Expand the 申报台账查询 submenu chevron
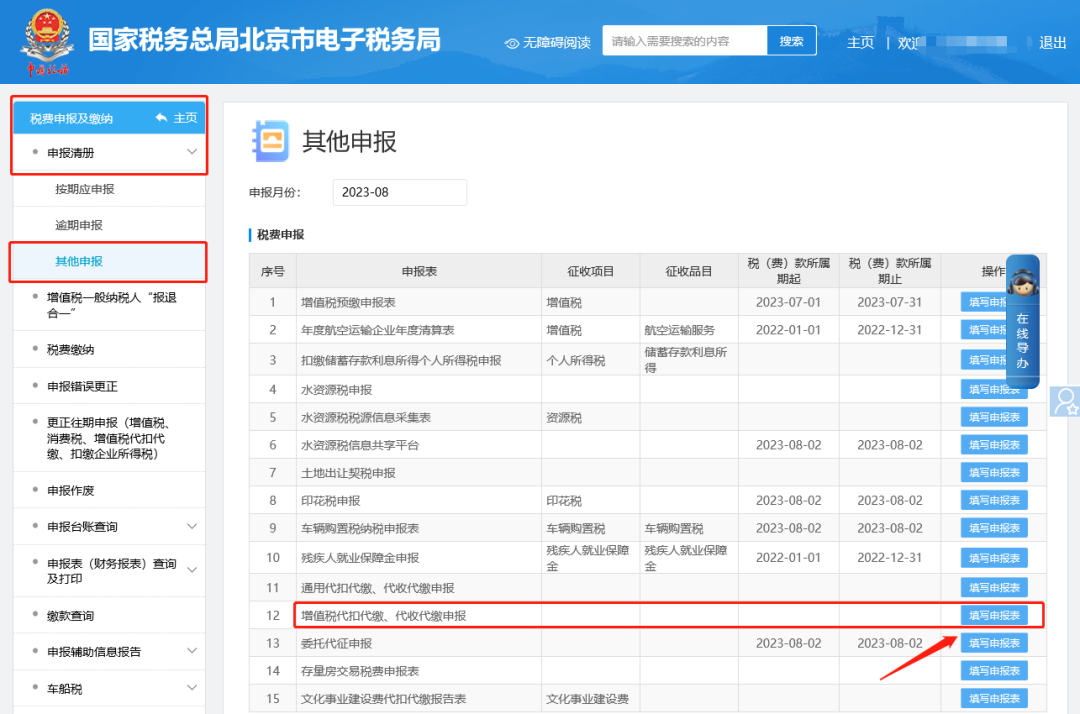1080x714 pixels. pos(192,527)
